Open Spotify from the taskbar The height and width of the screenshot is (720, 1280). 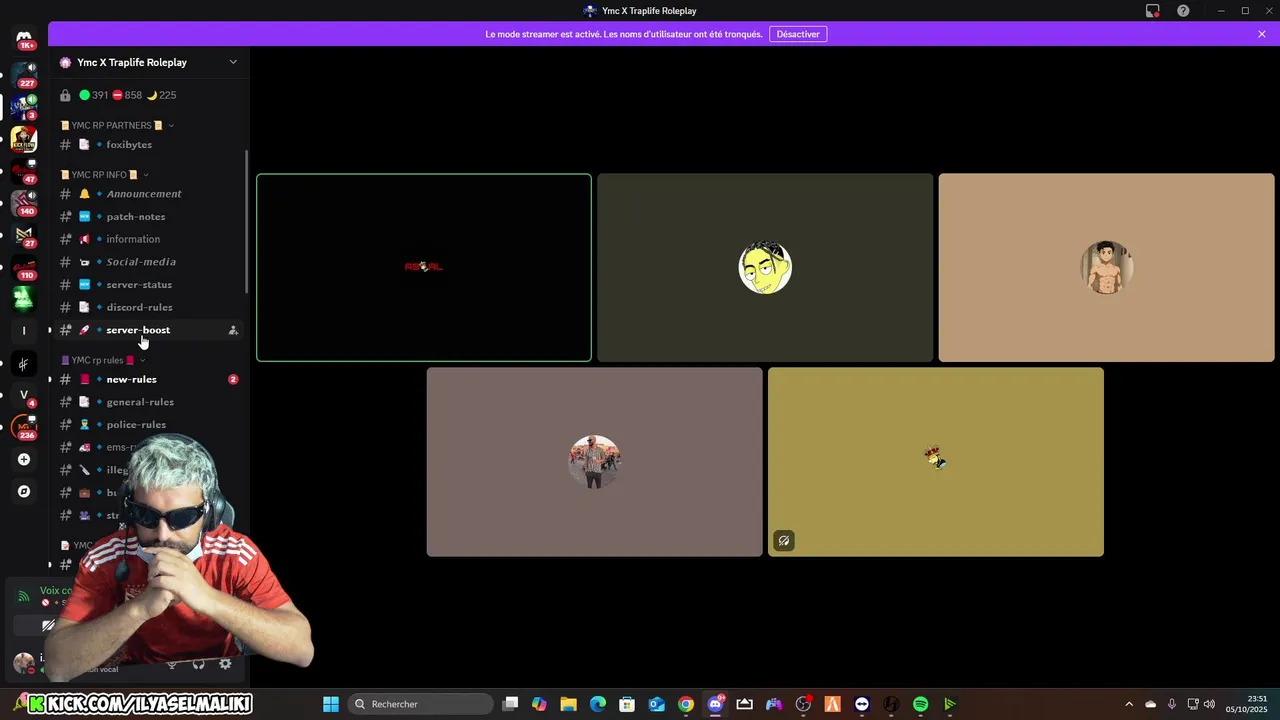[920, 704]
